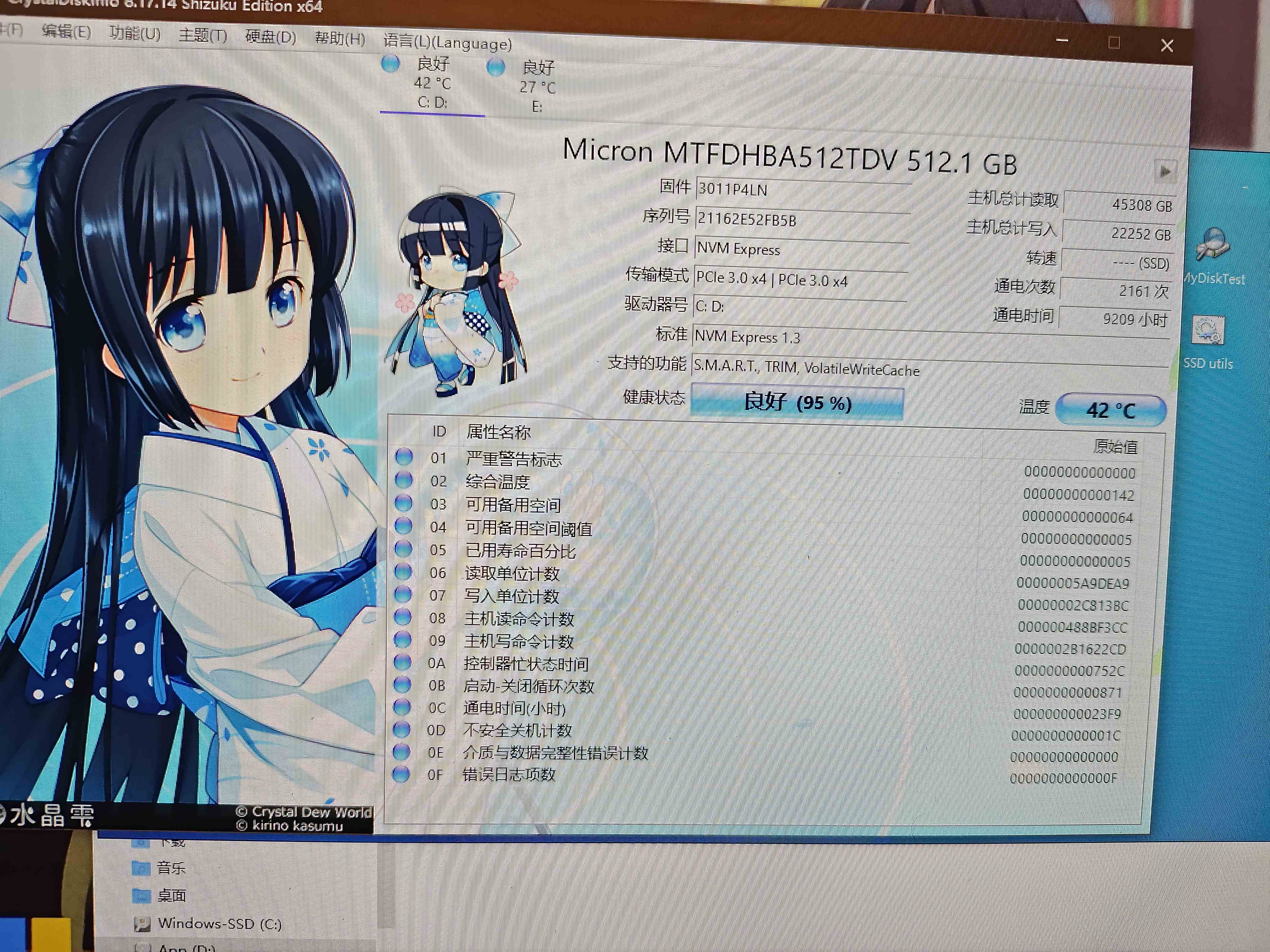This screenshot has width=1270, height=952.
Task: Open the 主题(T) menu
Action: pyautogui.click(x=203, y=36)
